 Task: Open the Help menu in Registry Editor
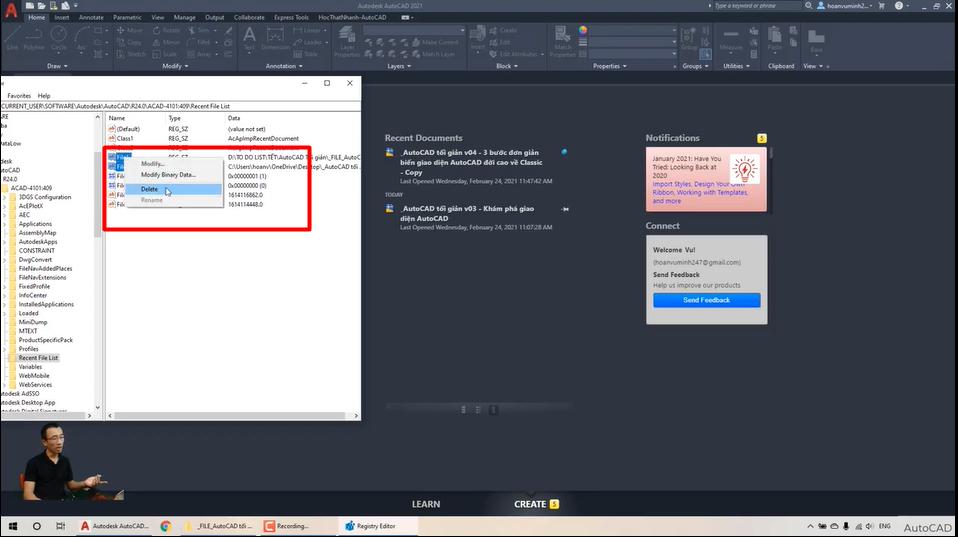44,96
